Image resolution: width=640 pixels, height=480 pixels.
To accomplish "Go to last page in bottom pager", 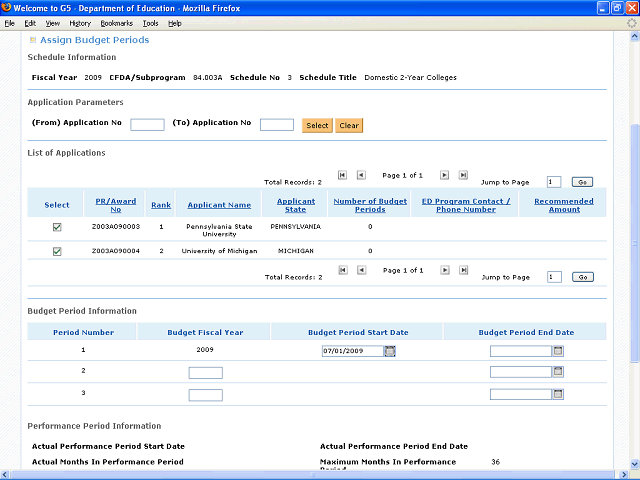I will click(x=463, y=270).
